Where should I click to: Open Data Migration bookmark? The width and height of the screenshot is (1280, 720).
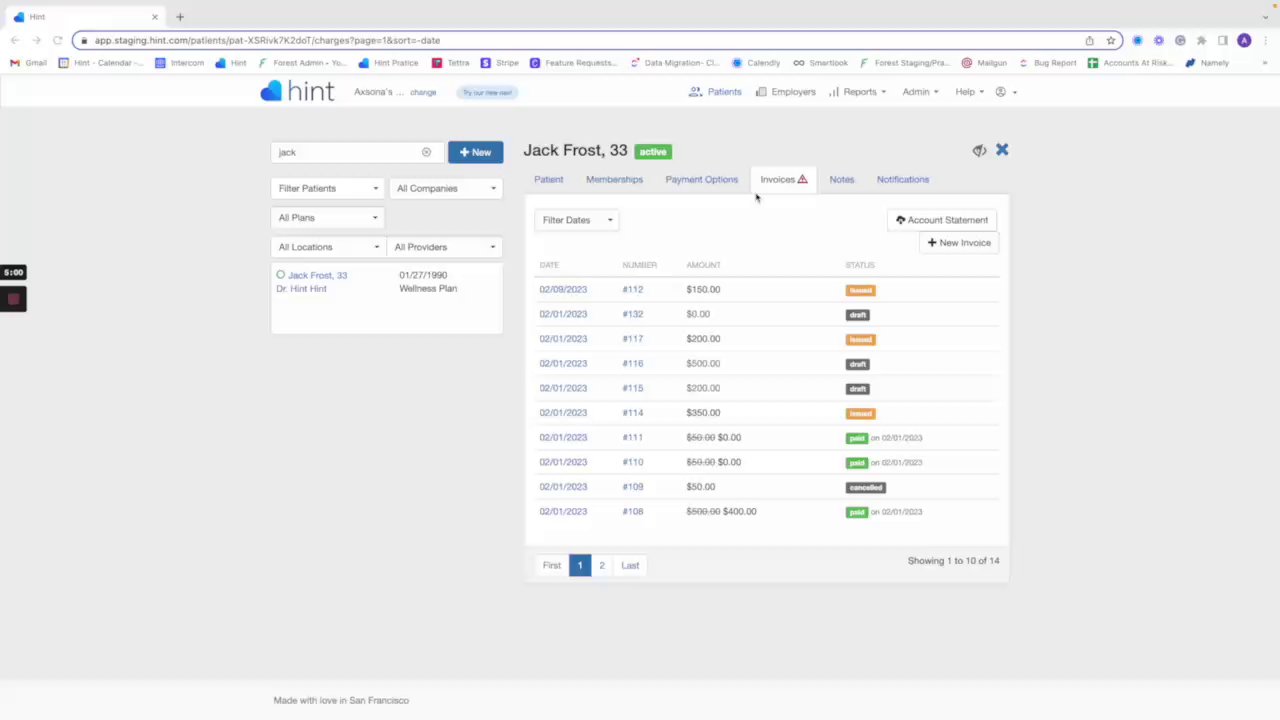click(x=675, y=63)
